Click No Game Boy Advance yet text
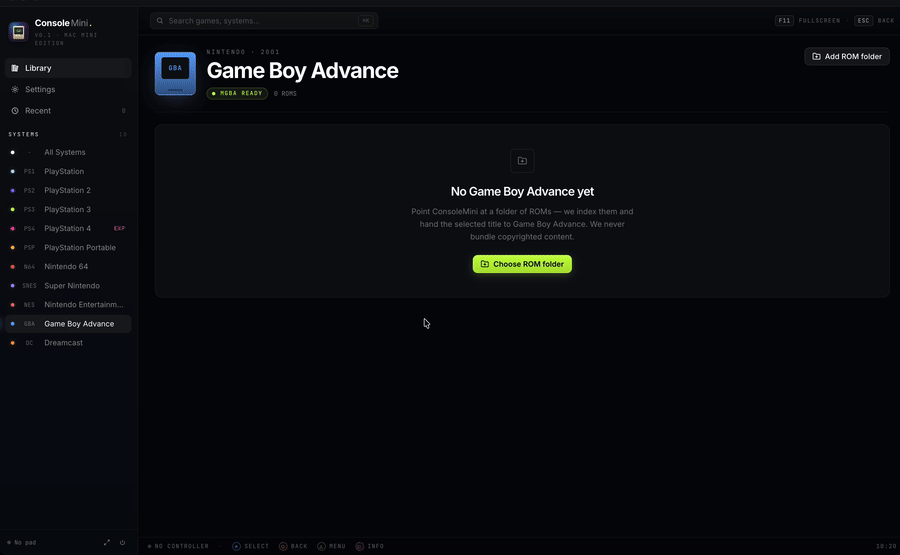Screen dimensions: 900x555 [522, 192]
